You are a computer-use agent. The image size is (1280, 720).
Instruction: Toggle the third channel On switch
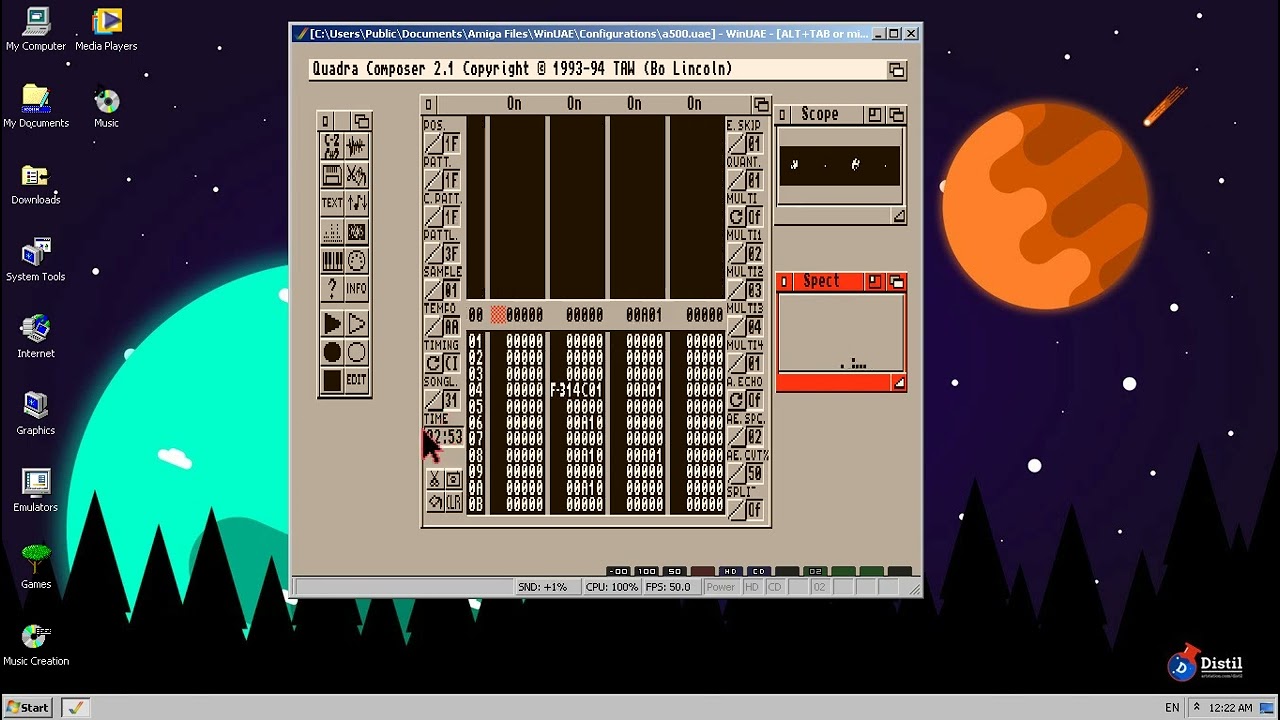point(634,104)
